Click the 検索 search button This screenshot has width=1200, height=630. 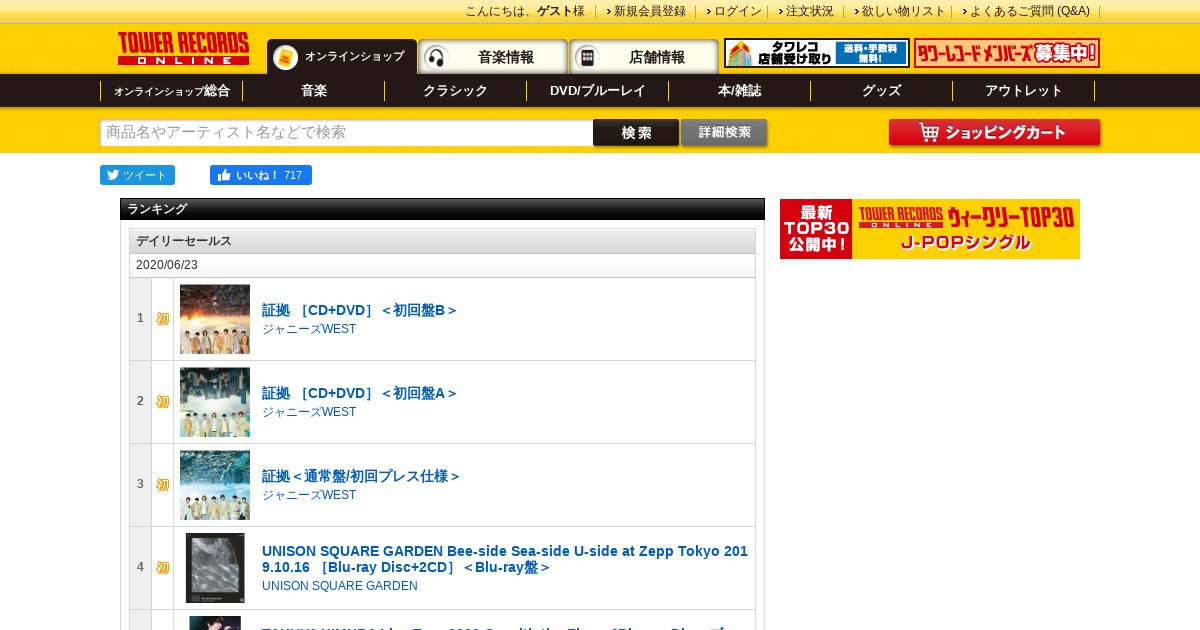pyautogui.click(x=636, y=133)
